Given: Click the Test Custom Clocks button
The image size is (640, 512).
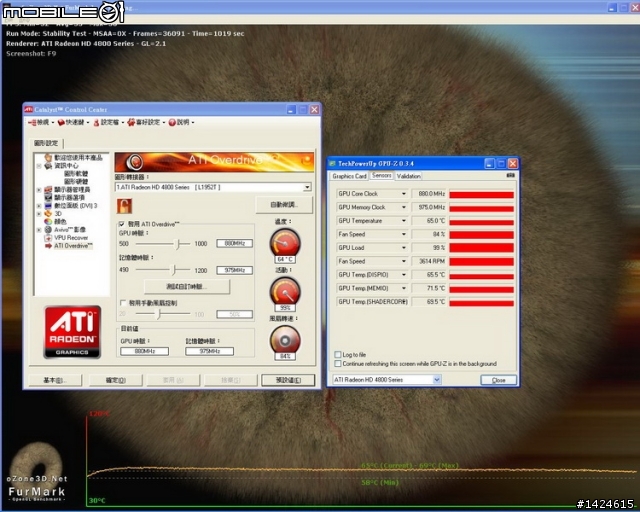Looking at the screenshot, I should click(x=187, y=287).
